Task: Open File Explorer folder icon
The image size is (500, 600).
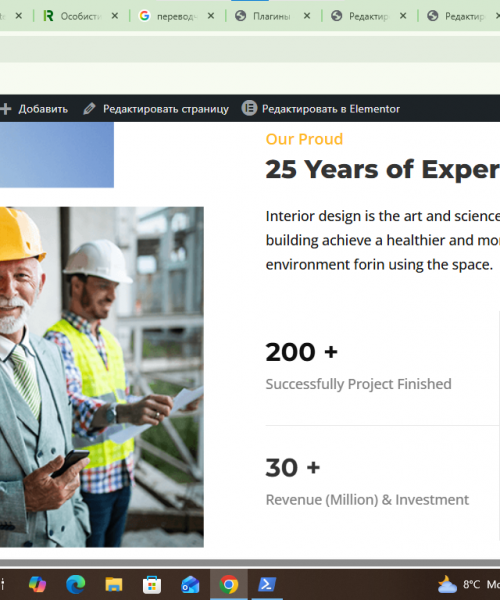Action: 114,584
